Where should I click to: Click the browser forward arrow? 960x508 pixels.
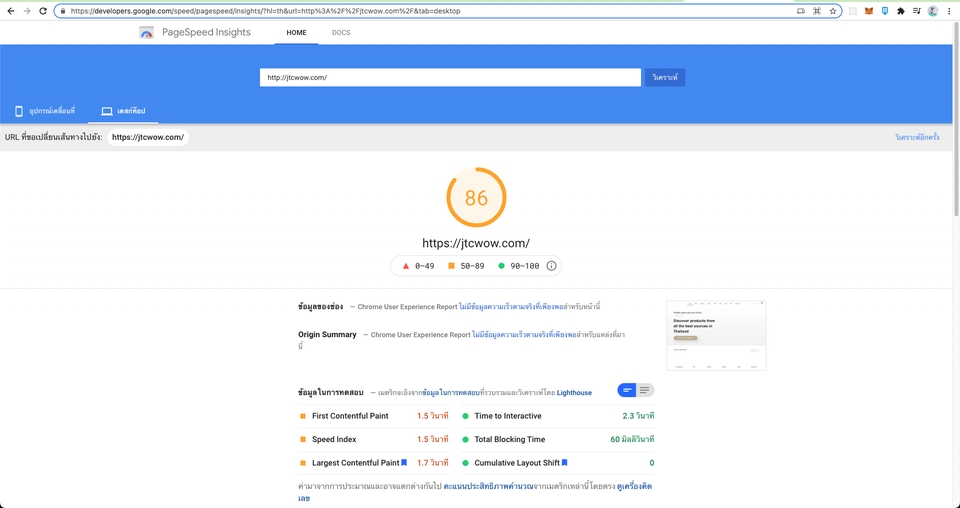26,11
